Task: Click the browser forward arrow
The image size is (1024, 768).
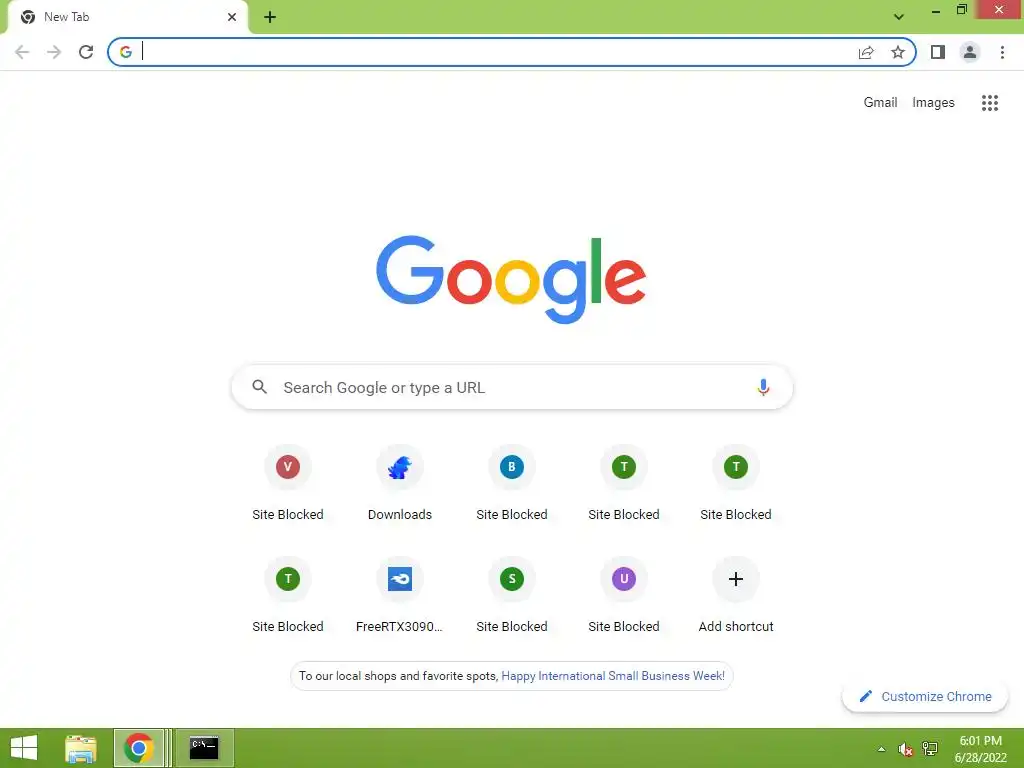Action: (x=54, y=52)
